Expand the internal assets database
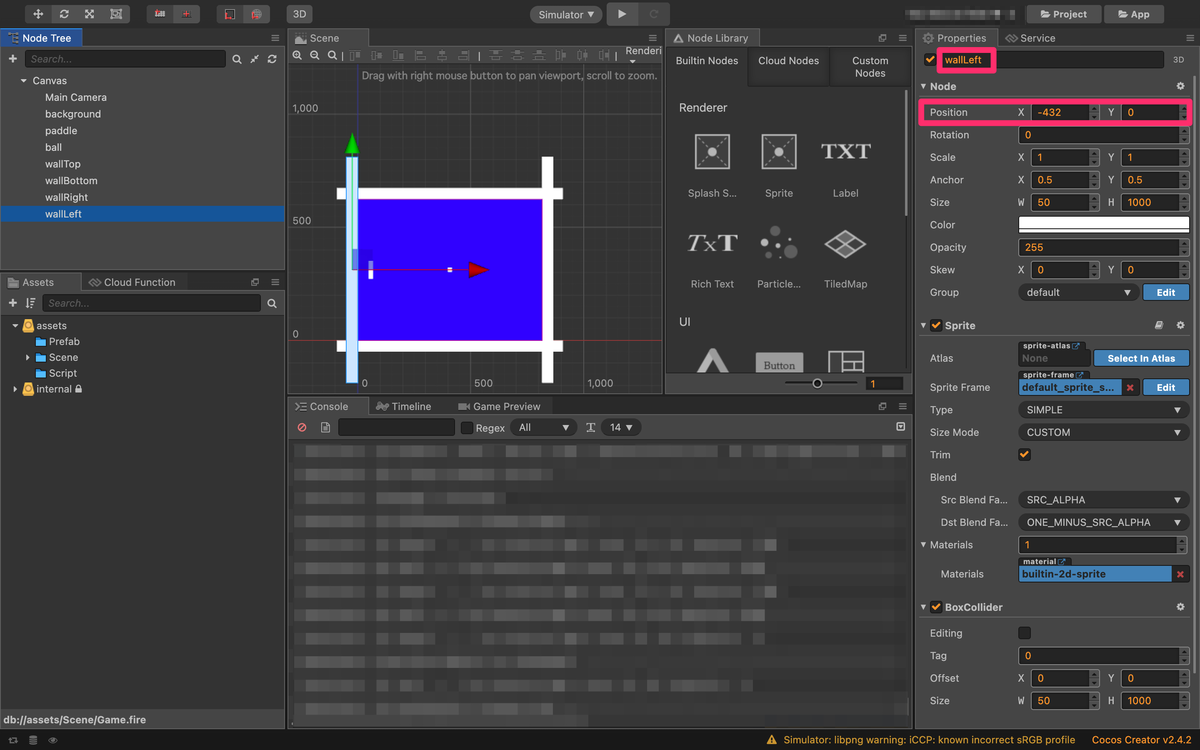 tap(15, 389)
